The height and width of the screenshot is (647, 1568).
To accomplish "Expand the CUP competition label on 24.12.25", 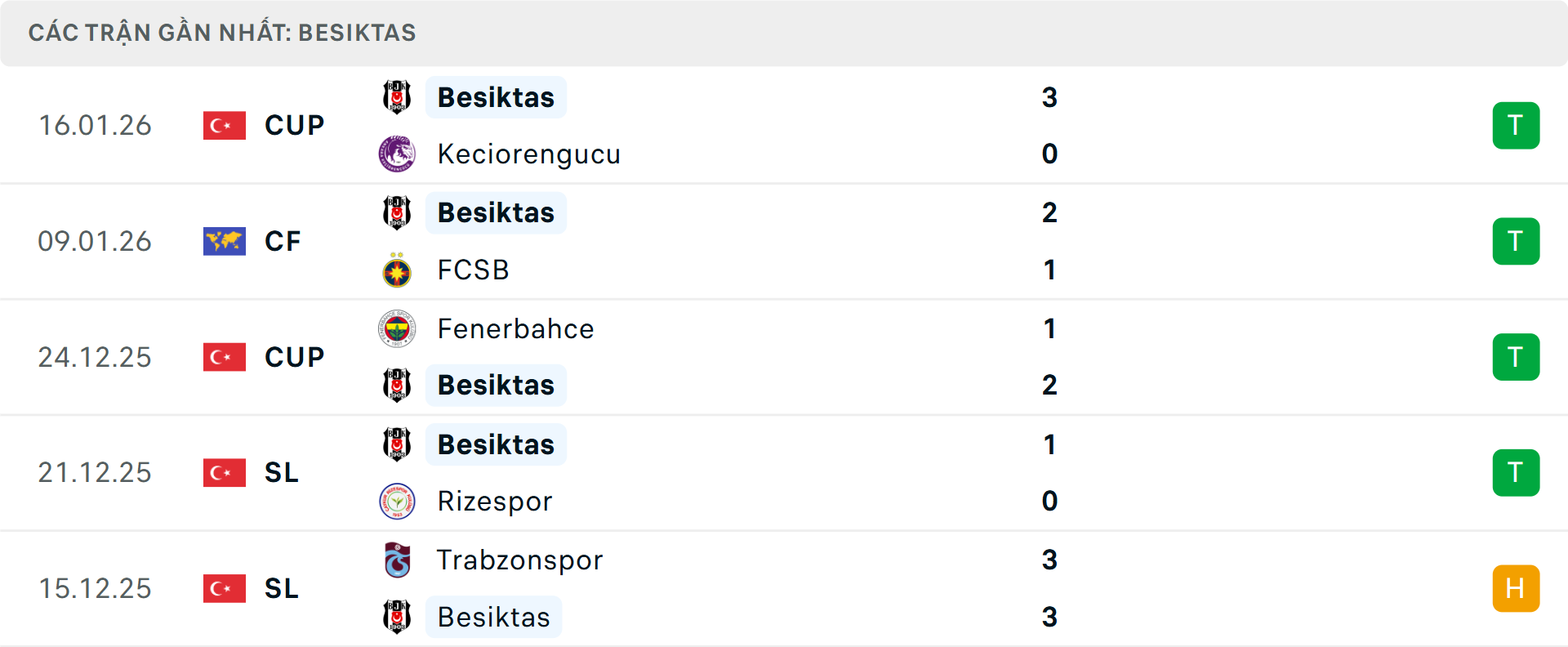I will click(x=293, y=357).
